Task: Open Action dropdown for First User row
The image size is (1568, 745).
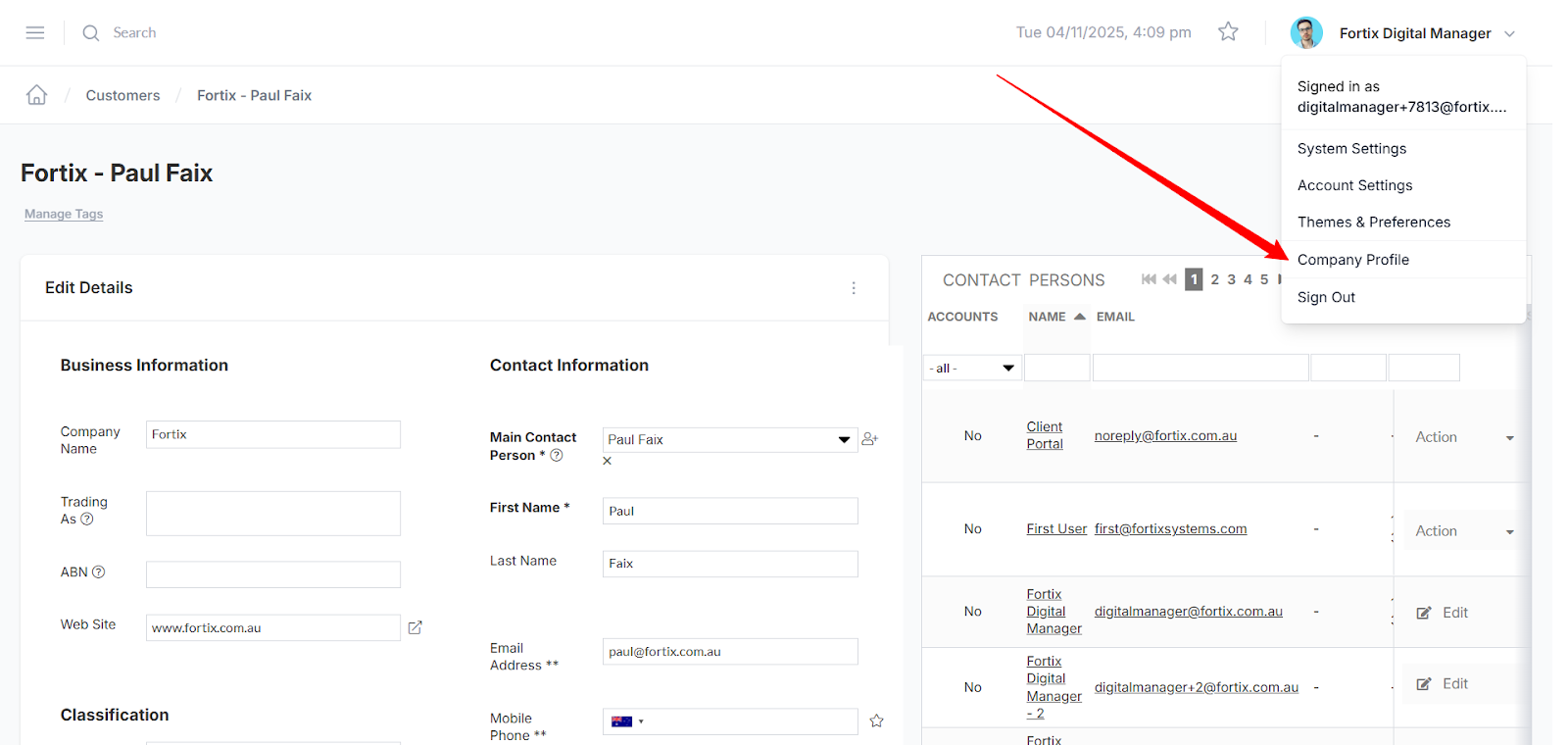Action: (1464, 531)
